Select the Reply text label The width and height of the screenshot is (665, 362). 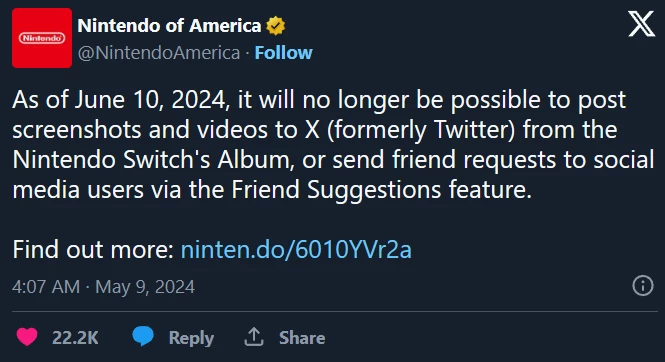[x=191, y=338]
